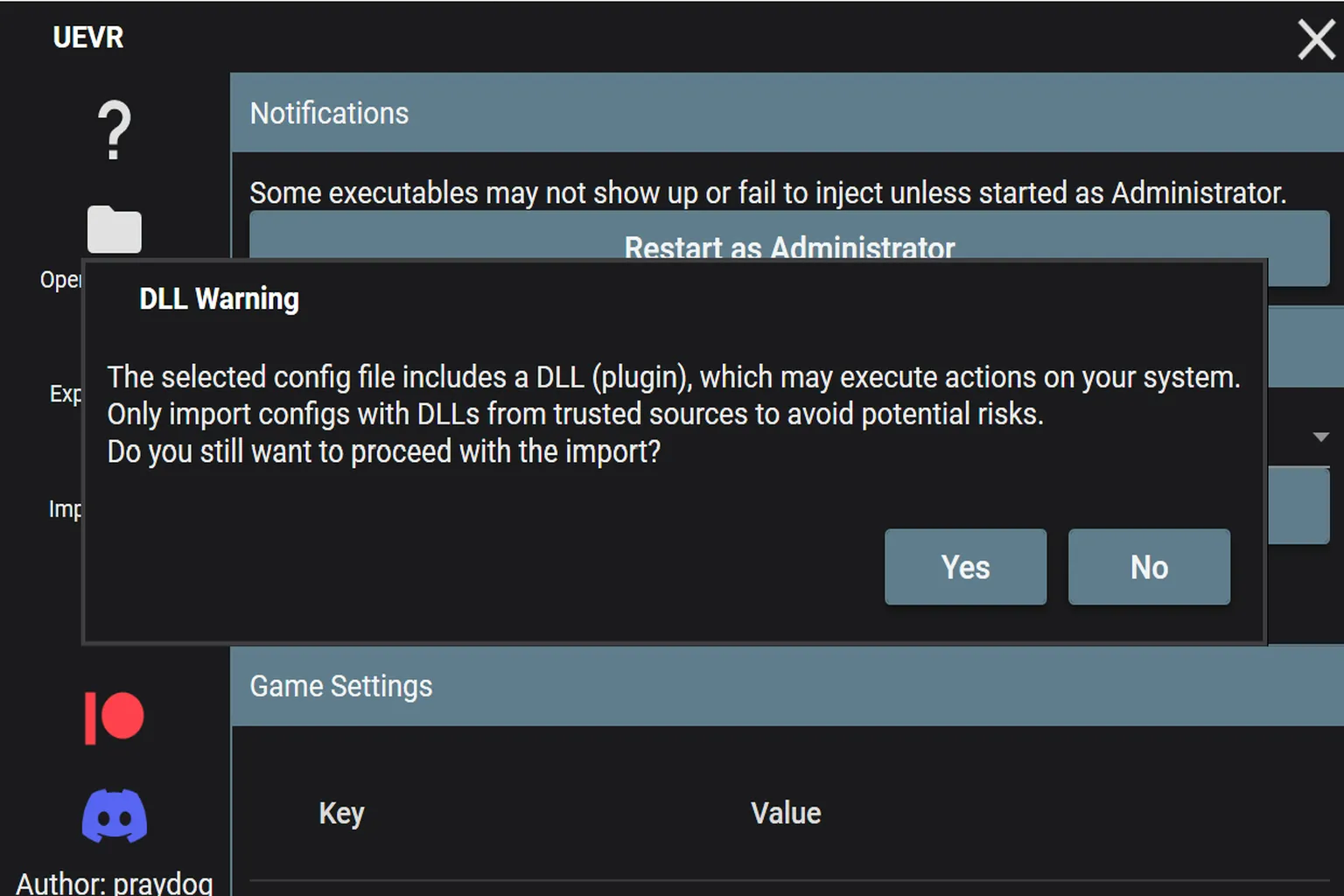The height and width of the screenshot is (896, 1344).
Task: Open the help question mark icon
Action: click(x=114, y=130)
